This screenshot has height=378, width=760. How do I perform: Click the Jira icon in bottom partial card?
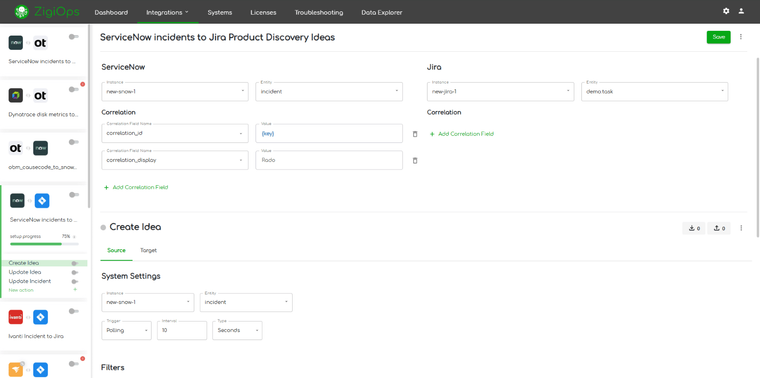[x=40, y=370]
